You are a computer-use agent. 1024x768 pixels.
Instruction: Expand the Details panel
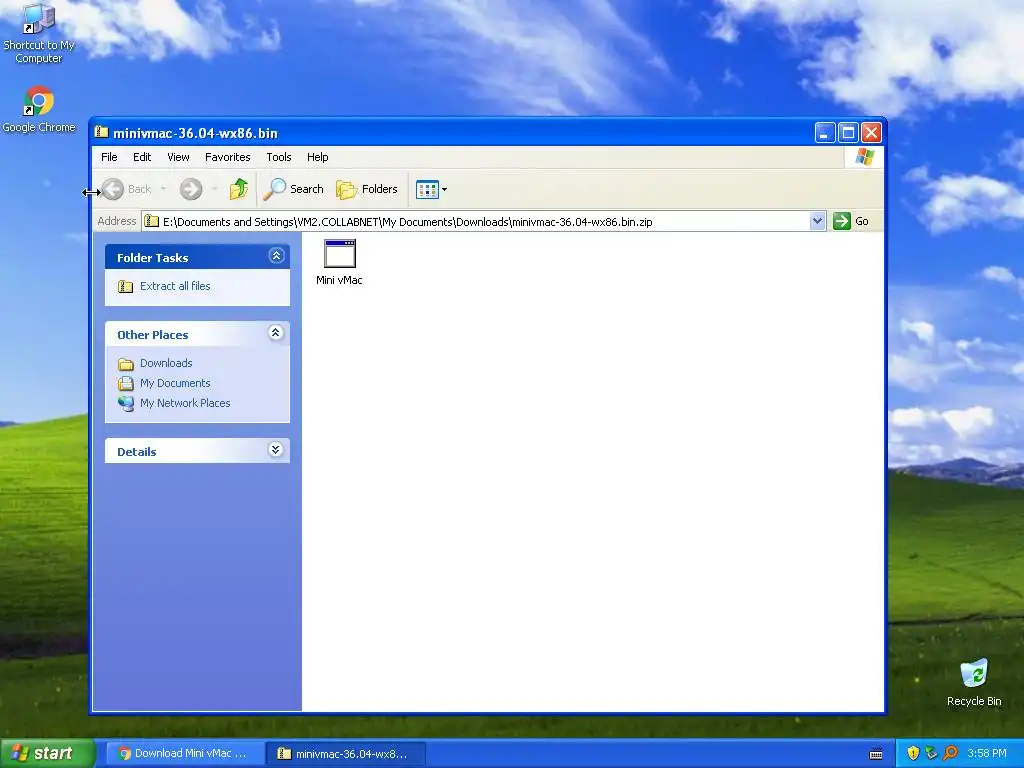(x=276, y=449)
